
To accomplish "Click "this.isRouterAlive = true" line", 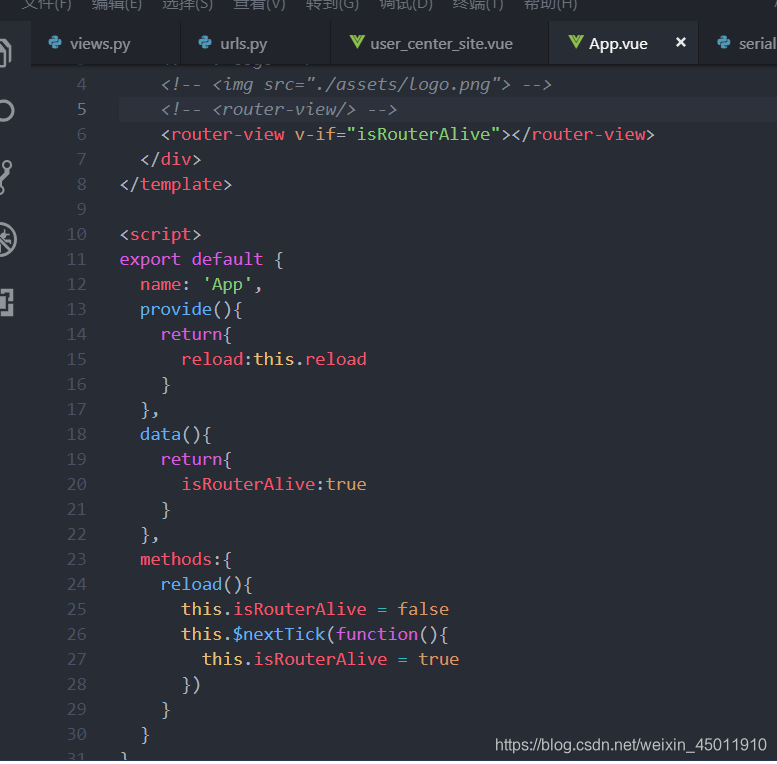I will 330,659.
